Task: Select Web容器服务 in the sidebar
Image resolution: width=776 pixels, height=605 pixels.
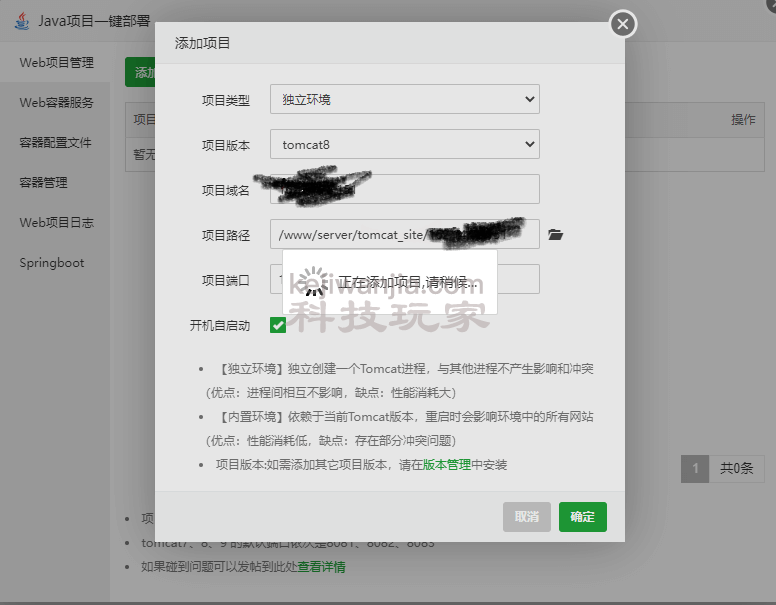Action: coord(55,102)
